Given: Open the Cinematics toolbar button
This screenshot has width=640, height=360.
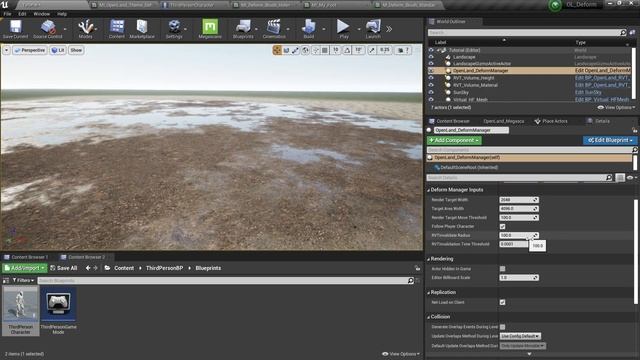Looking at the screenshot, I should (x=274, y=29).
